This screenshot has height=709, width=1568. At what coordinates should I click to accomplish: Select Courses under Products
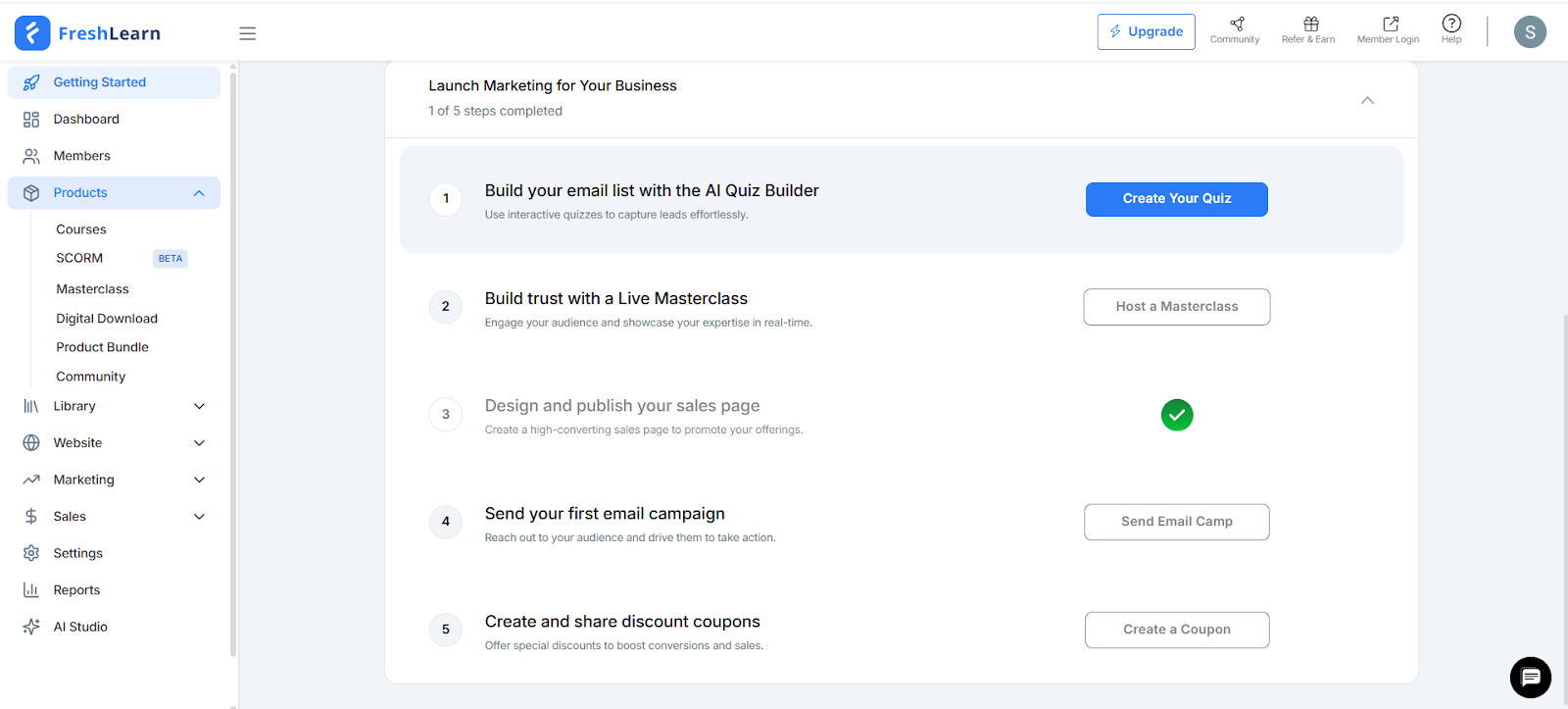point(81,229)
